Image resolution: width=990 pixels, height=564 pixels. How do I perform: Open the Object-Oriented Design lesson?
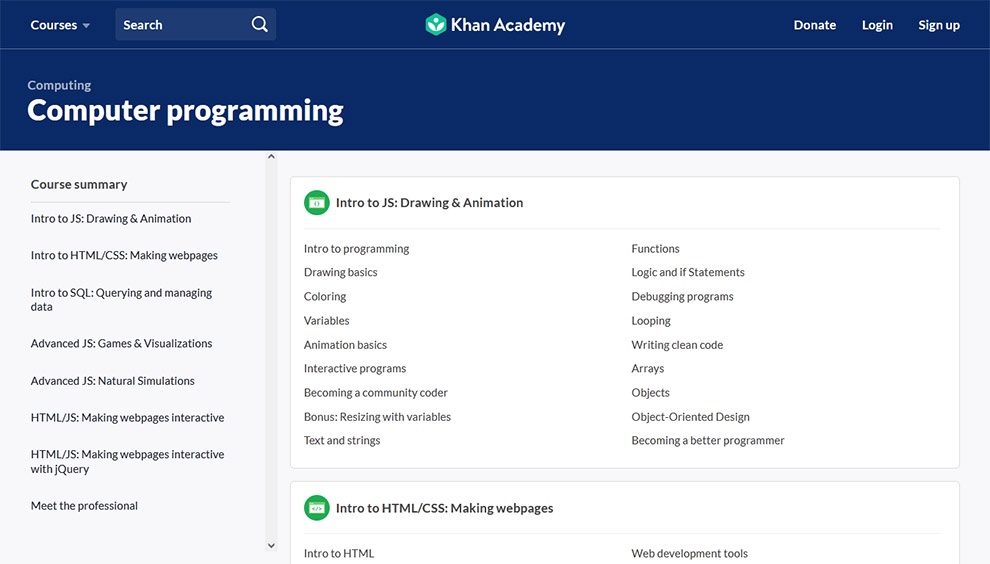690,417
